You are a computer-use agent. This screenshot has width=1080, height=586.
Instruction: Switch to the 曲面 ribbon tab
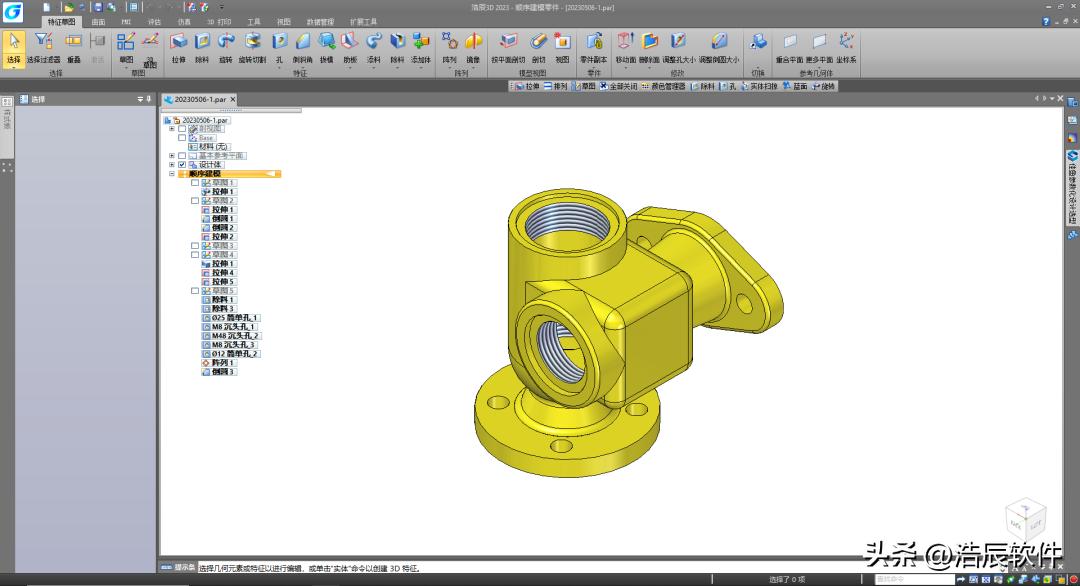(x=98, y=22)
